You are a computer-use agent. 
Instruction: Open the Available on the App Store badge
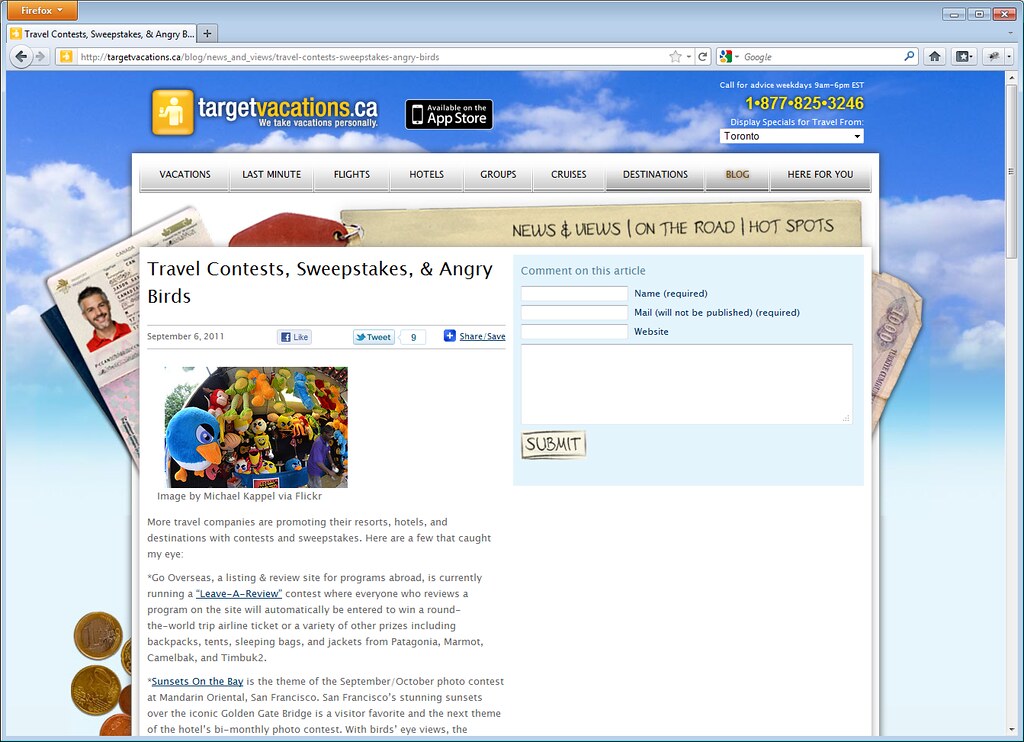coord(449,114)
